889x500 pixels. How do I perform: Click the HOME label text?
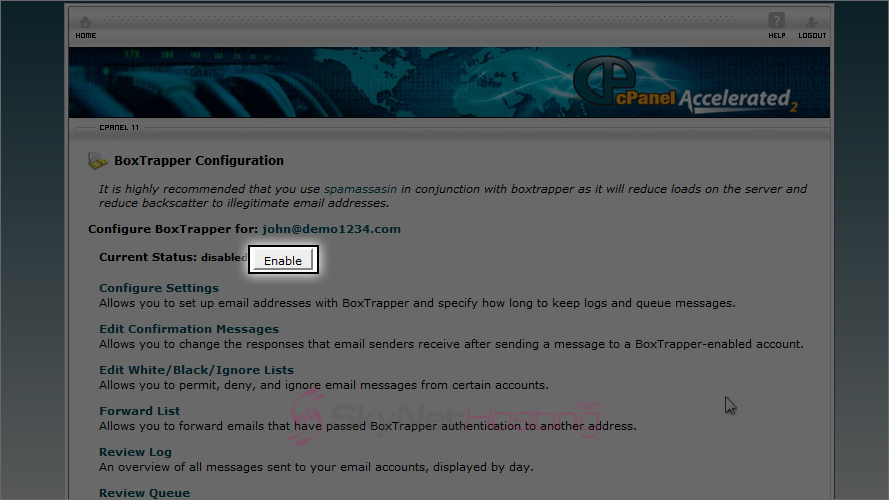coord(86,36)
